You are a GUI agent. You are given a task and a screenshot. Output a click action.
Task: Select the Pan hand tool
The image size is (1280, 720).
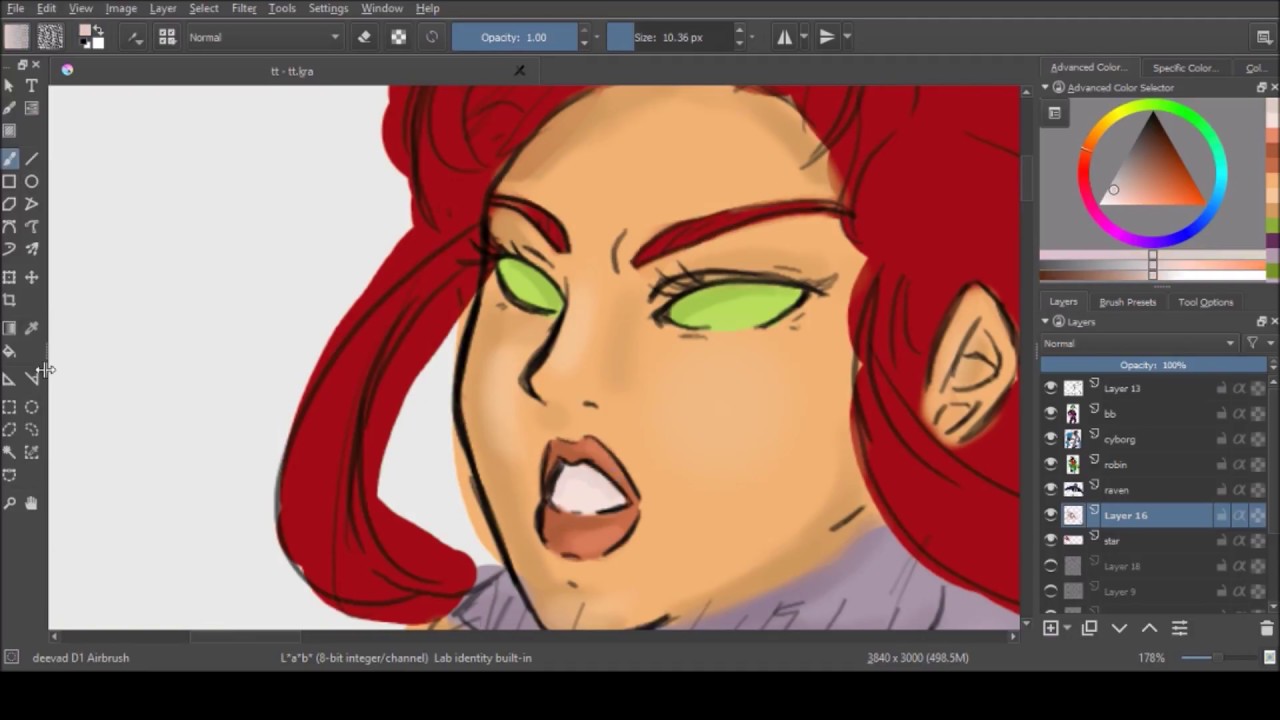coord(32,504)
